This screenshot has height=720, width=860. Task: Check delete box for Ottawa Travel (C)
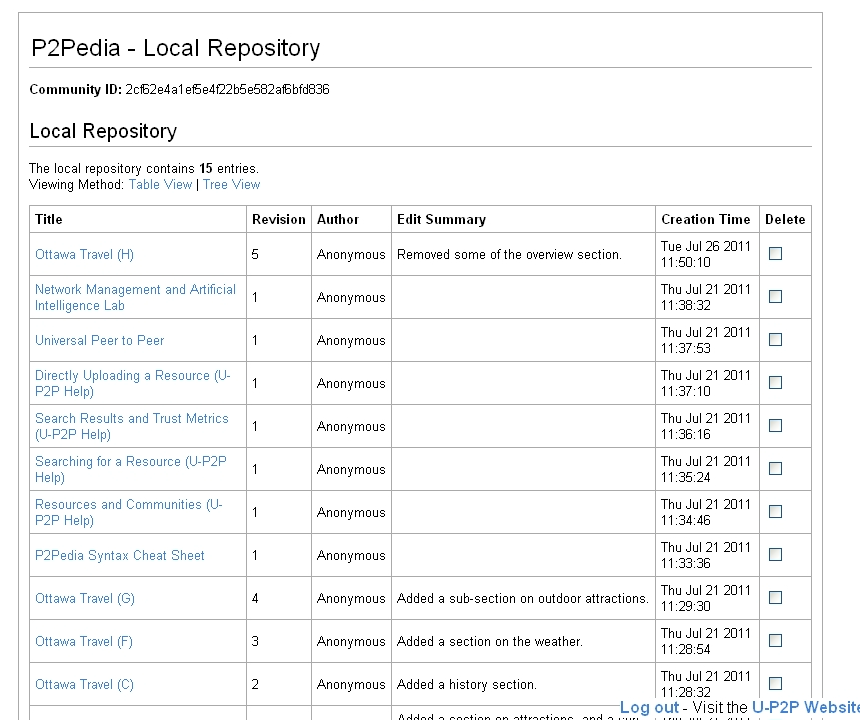pyautogui.click(x=775, y=684)
